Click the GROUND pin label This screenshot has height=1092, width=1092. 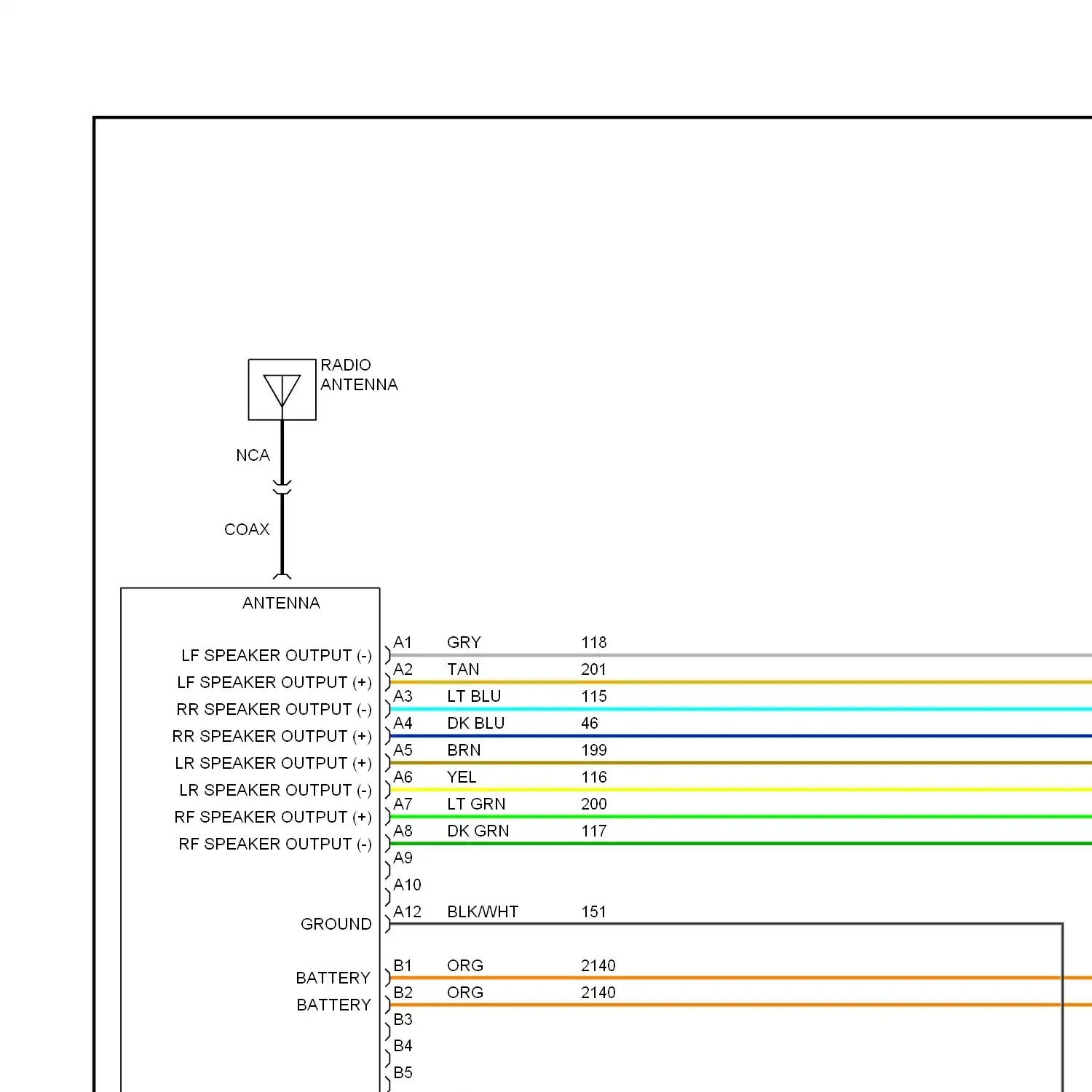point(336,925)
